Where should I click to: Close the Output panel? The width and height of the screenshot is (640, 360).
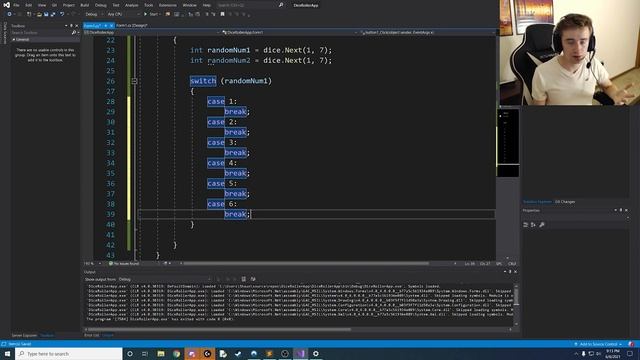(516, 272)
